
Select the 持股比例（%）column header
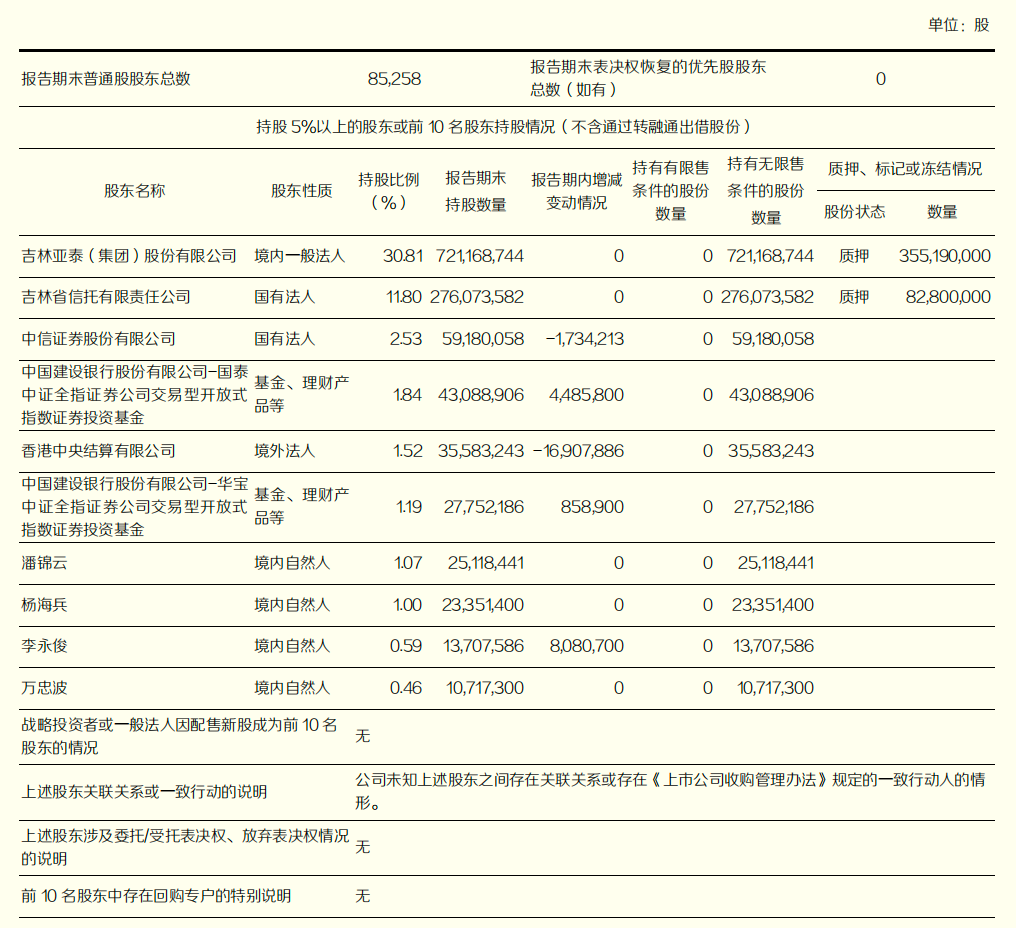(x=389, y=191)
